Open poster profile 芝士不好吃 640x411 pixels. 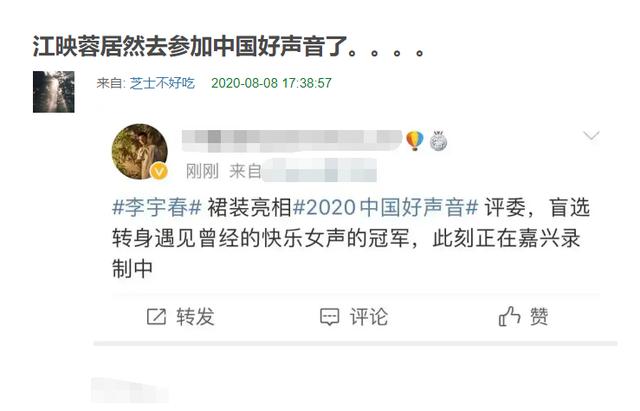pos(162,83)
